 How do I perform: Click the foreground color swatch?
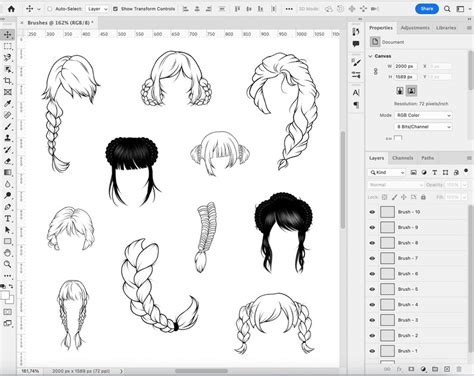pyautogui.click(x=4, y=296)
